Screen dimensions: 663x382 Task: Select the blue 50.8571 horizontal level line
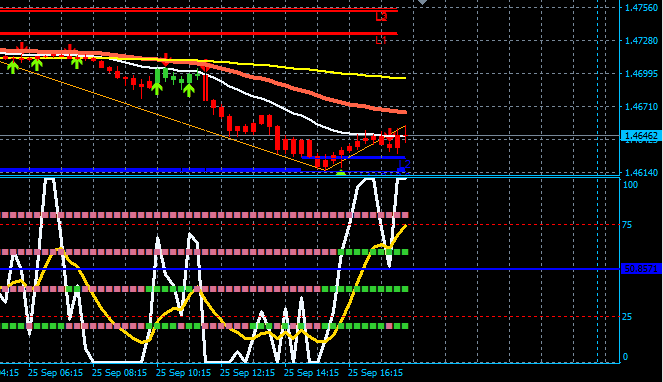310,269
